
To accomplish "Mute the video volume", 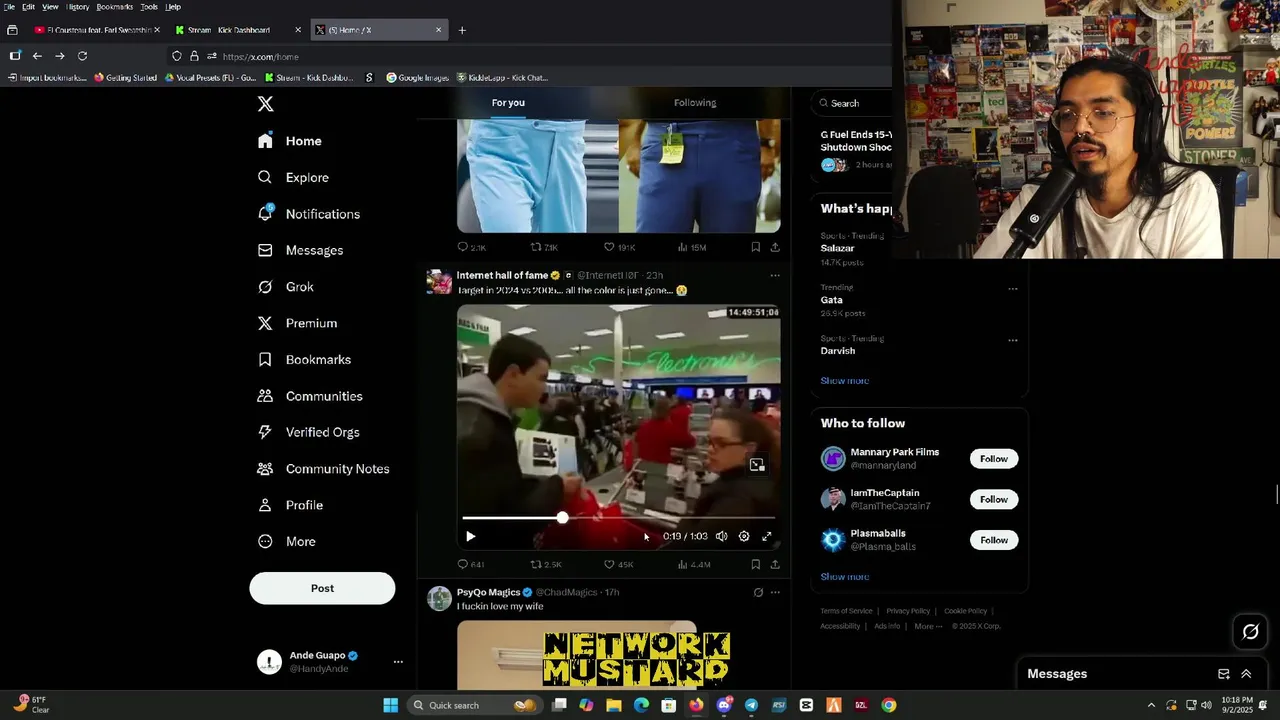I will pos(721,536).
